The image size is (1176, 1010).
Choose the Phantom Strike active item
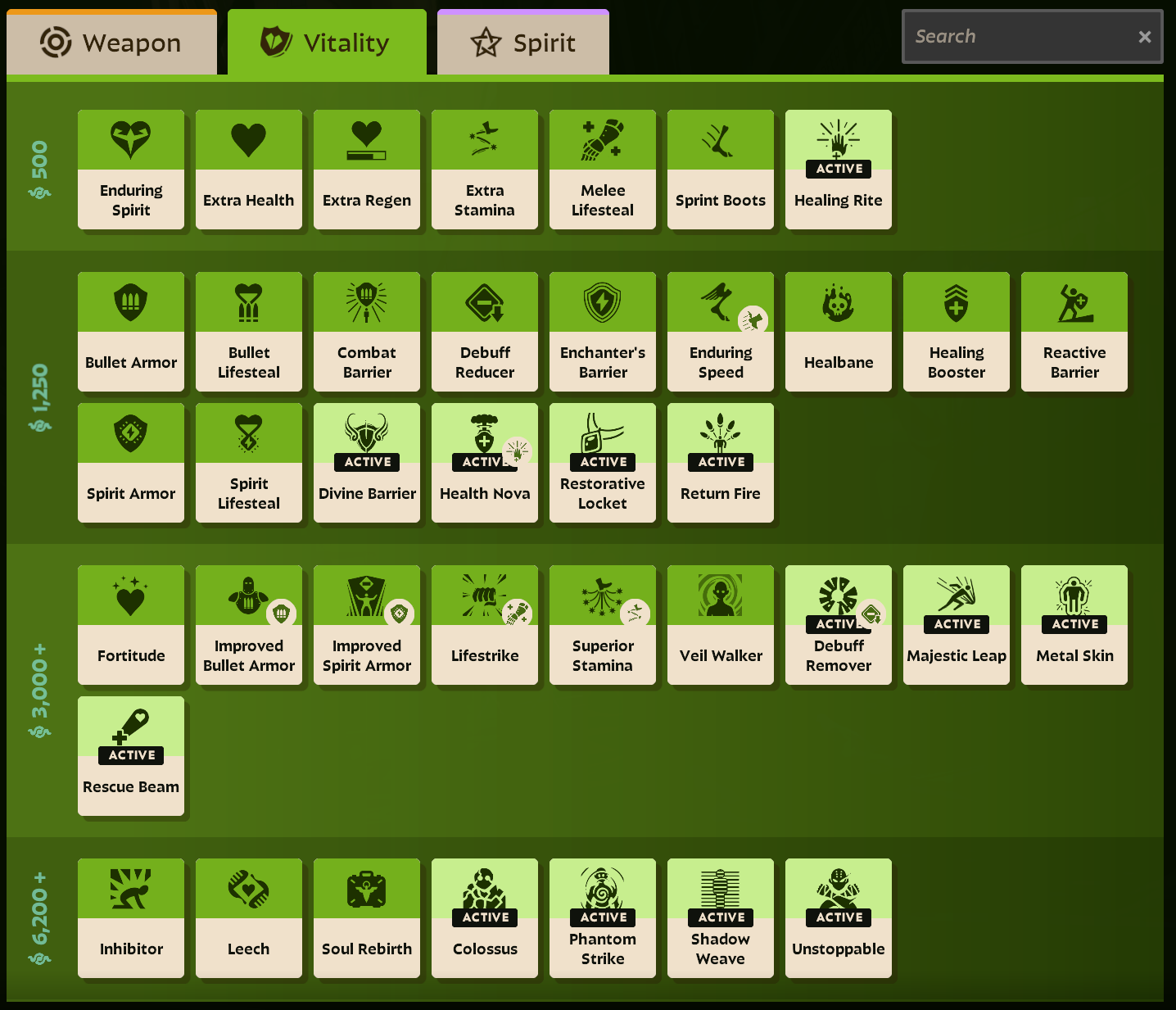tap(602, 918)
